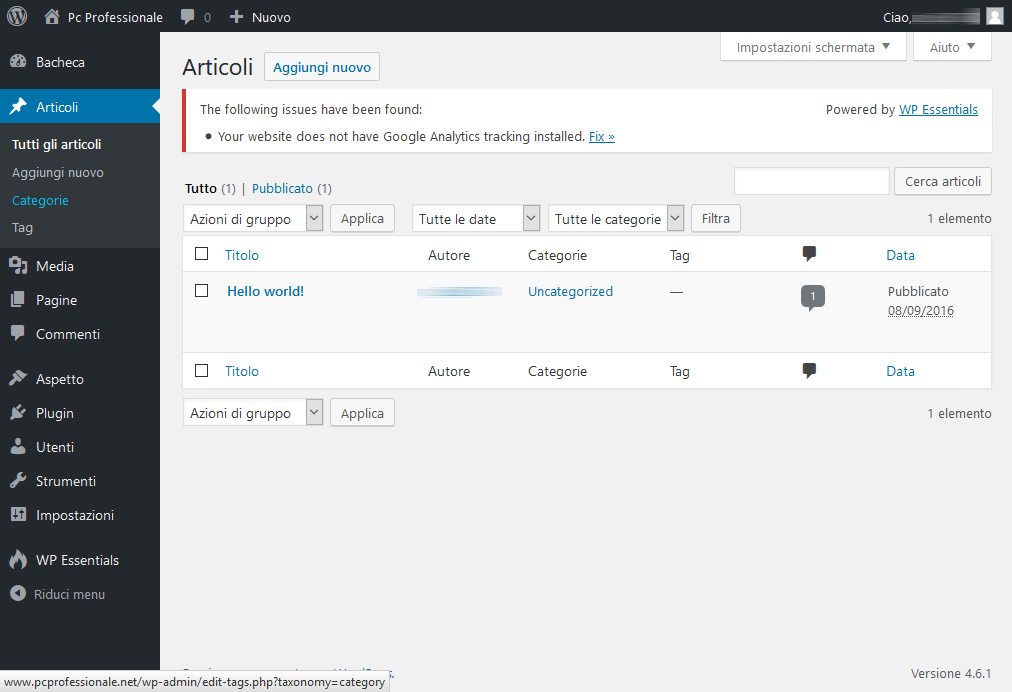Click the Bacheca dashboard icon
This screenshot has width=1012, height=692.
tap(18, 62)
